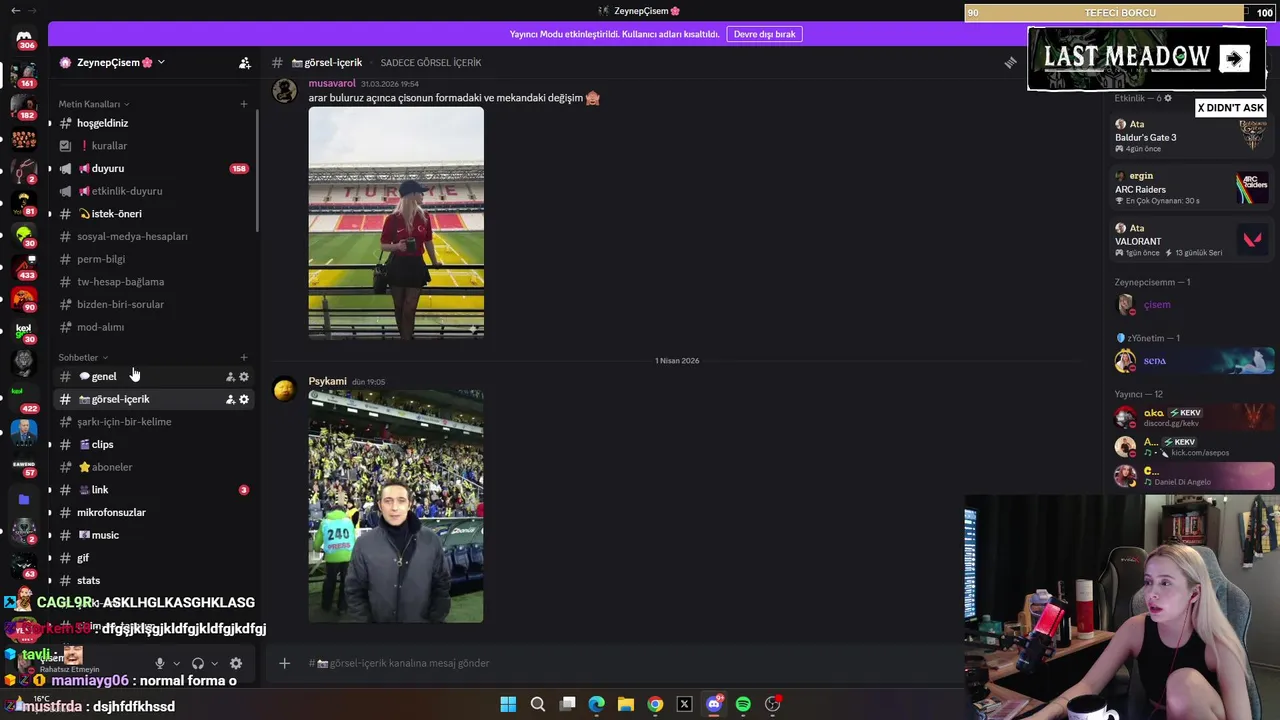
Task: Open Ata's Baldur's Gate 3 activity
Action: pyautogui.click(x=1190, y=136)
